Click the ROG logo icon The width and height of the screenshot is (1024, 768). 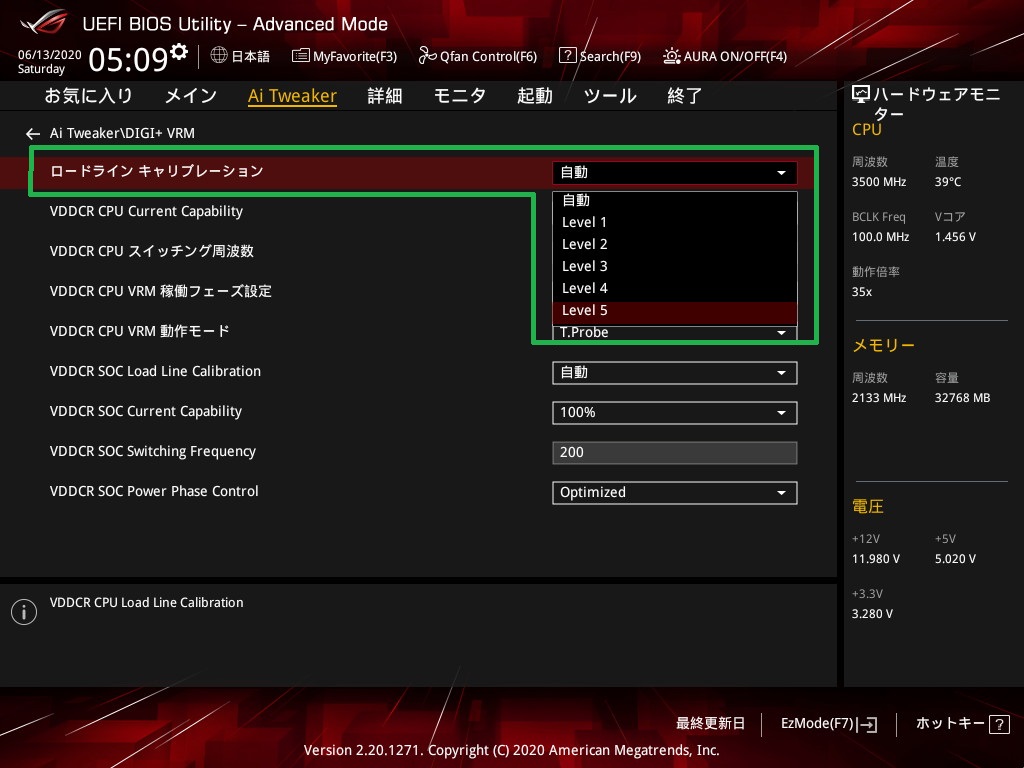pos(44,23)
